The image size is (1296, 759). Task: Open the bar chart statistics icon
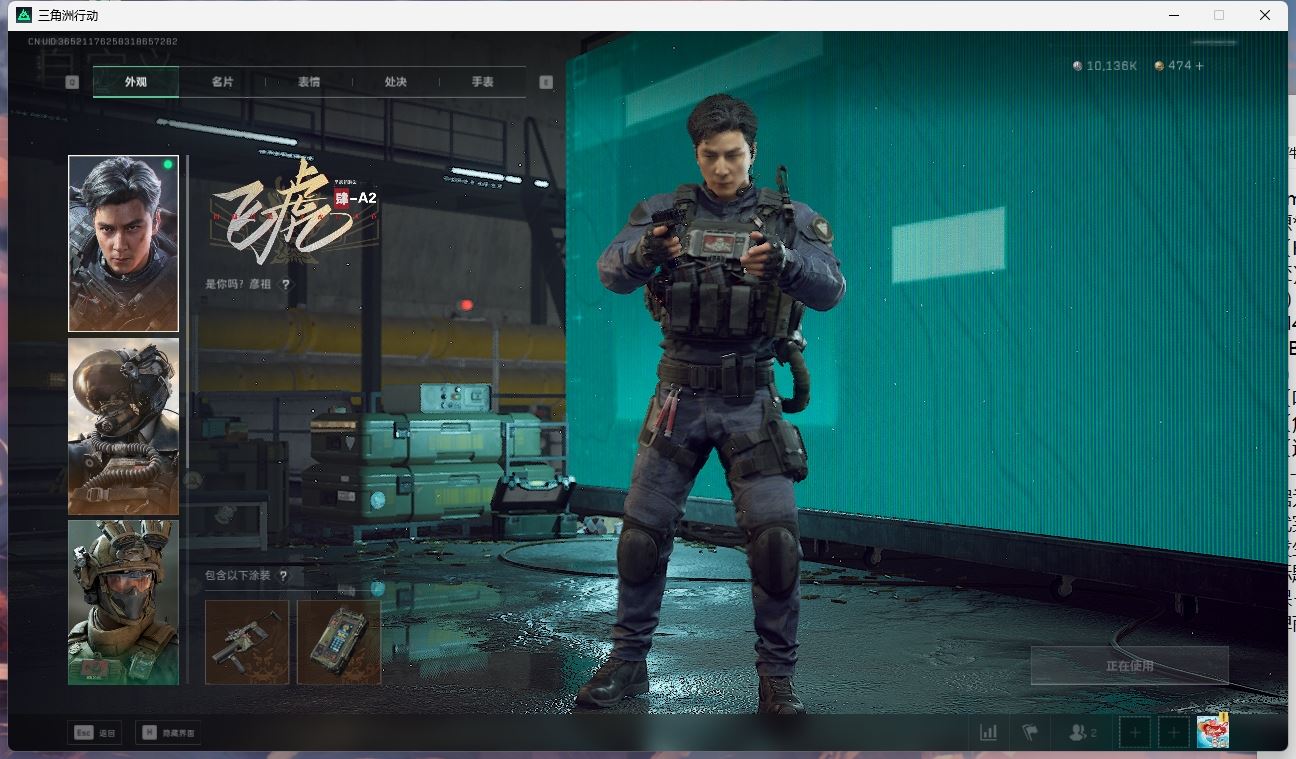tap(988, 733)
